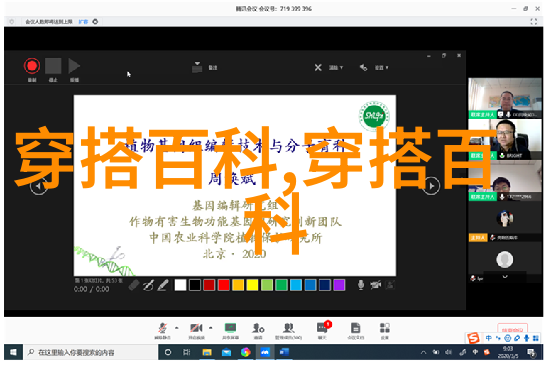Click the blue expand-capacity link in top bar

(83, 22)
